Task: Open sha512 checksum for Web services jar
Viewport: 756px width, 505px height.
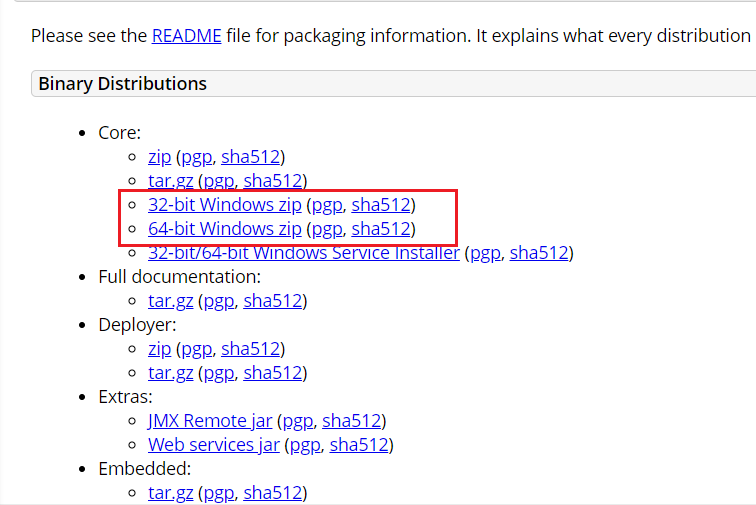Action: tap(358, 445)
